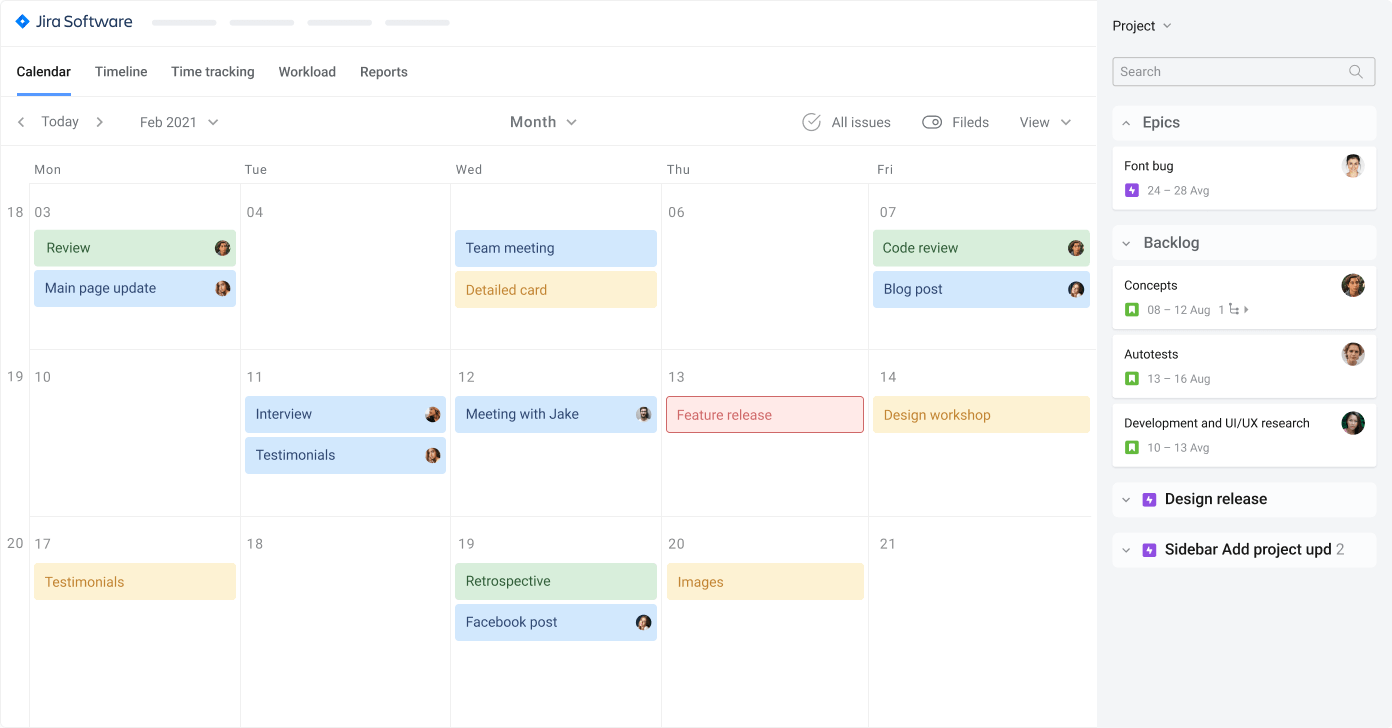Viewport: 1392px width, 728px height.
Task: Switch to the Timeline tab
Action: click(120, 71)
